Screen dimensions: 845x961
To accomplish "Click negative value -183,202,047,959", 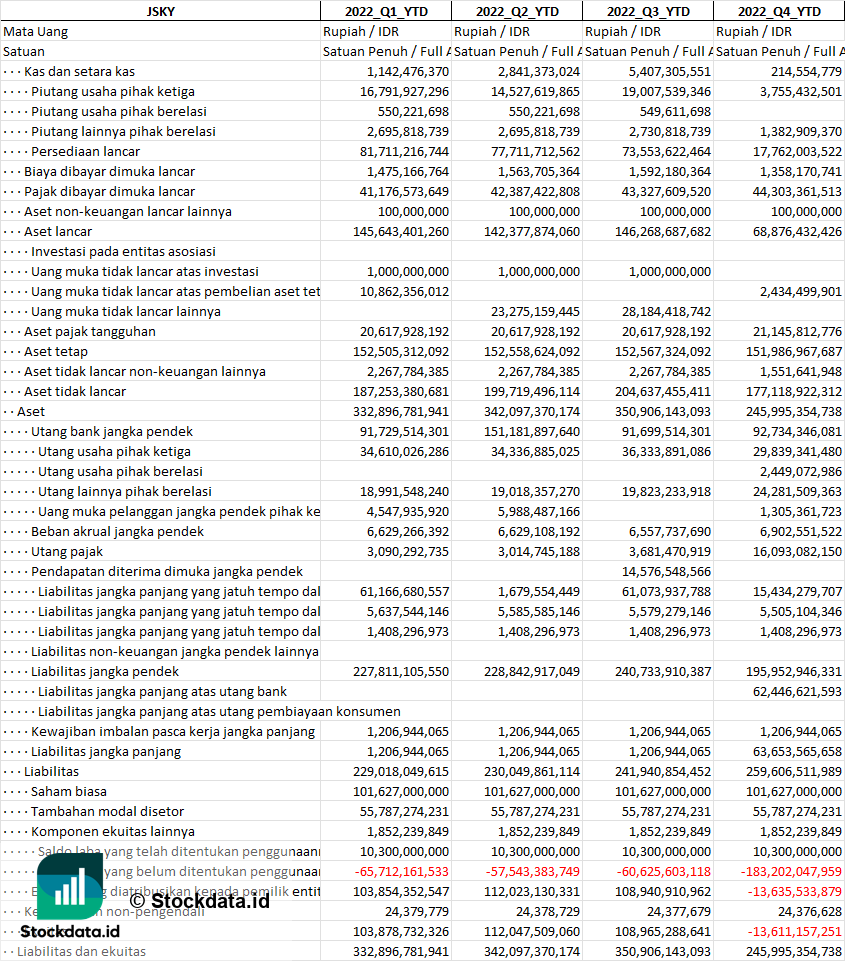I will tap(791, 872).
